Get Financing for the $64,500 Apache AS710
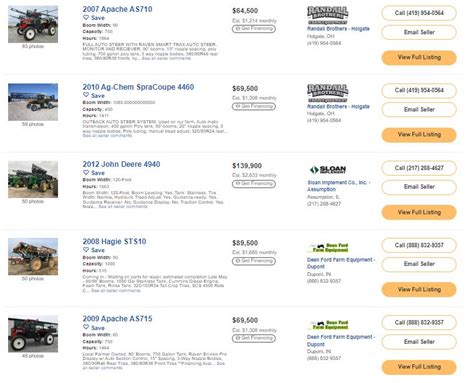The height and width of the screenshot is (383, 474). [x=254, y=29]
